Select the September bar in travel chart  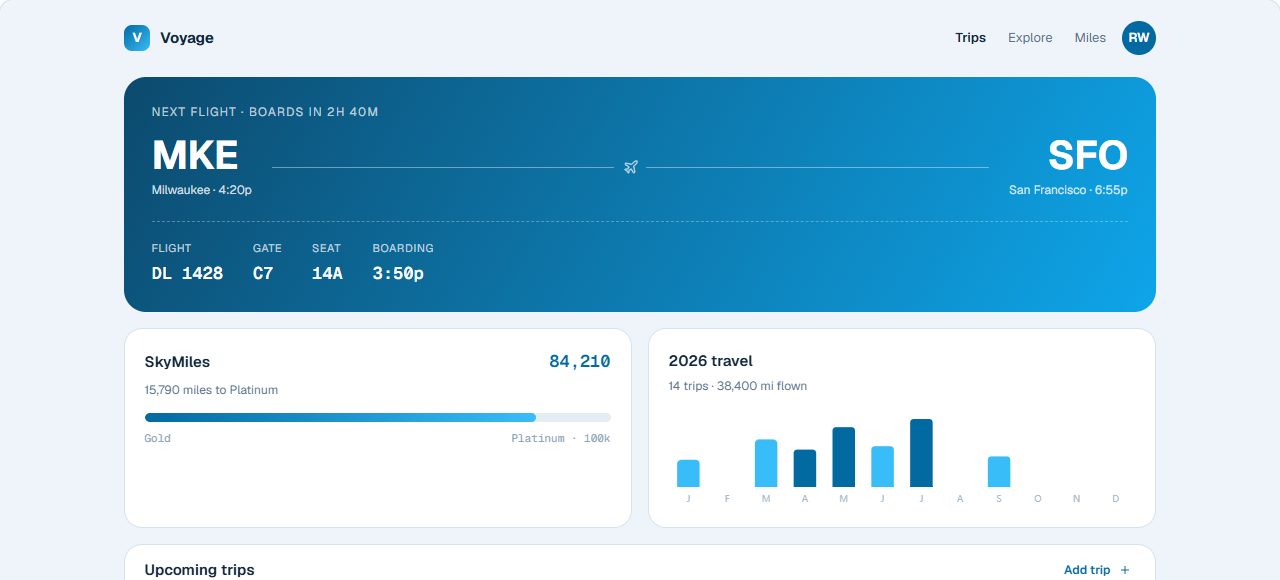tap(999, 472)
